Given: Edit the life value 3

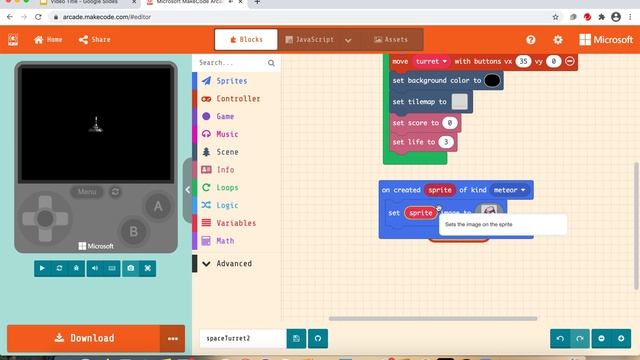Looking at the screenshot, I should pyautogui.click(x=446, y=142).
